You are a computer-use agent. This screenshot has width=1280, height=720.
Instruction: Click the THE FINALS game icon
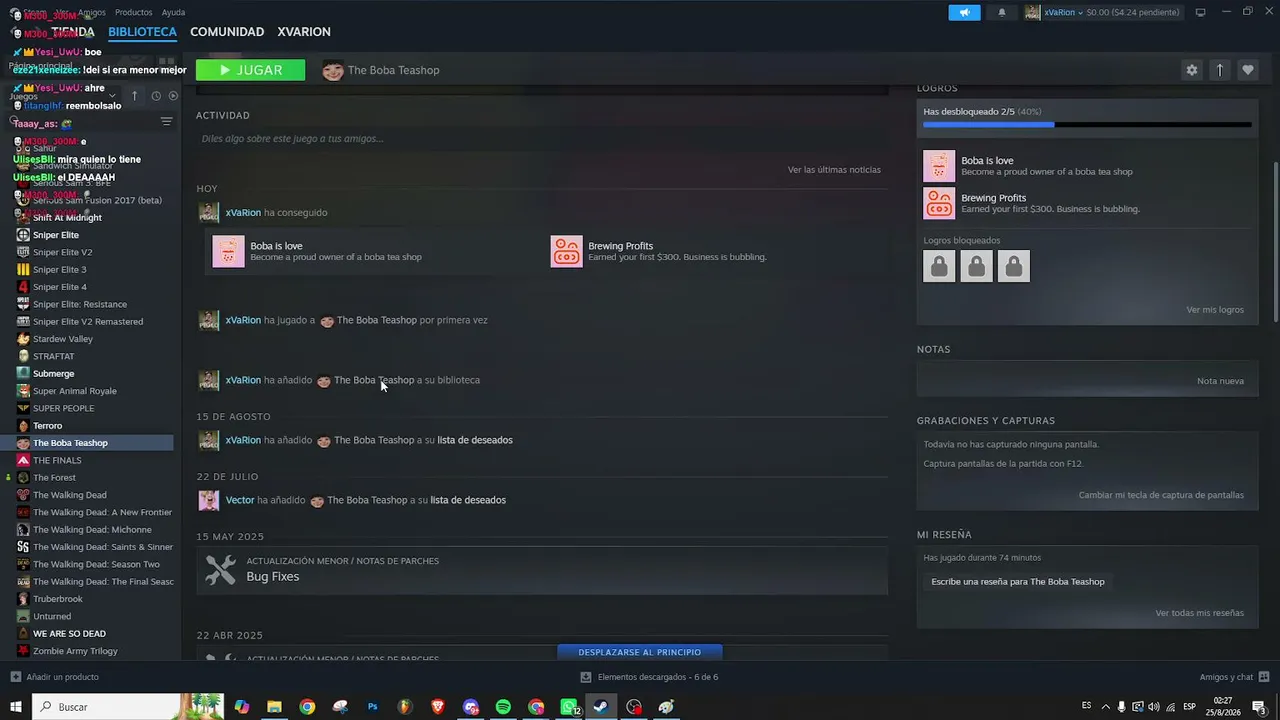click(x=23, y=460)
